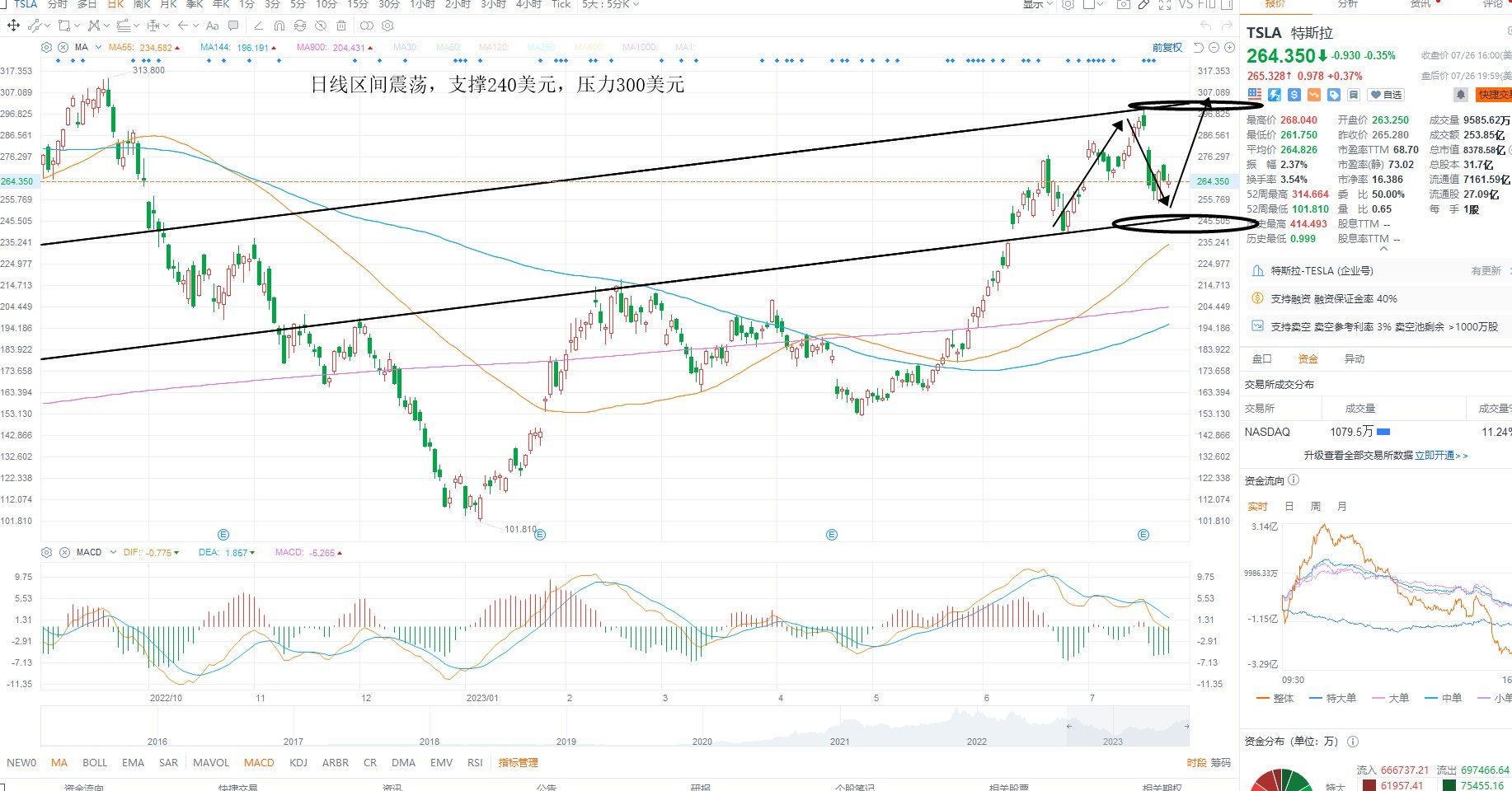Image resolution: width=1512 pixels, height=791 pixels.
Task: Click the earnings E marker near 2023/01
Action: coord(540,535)
